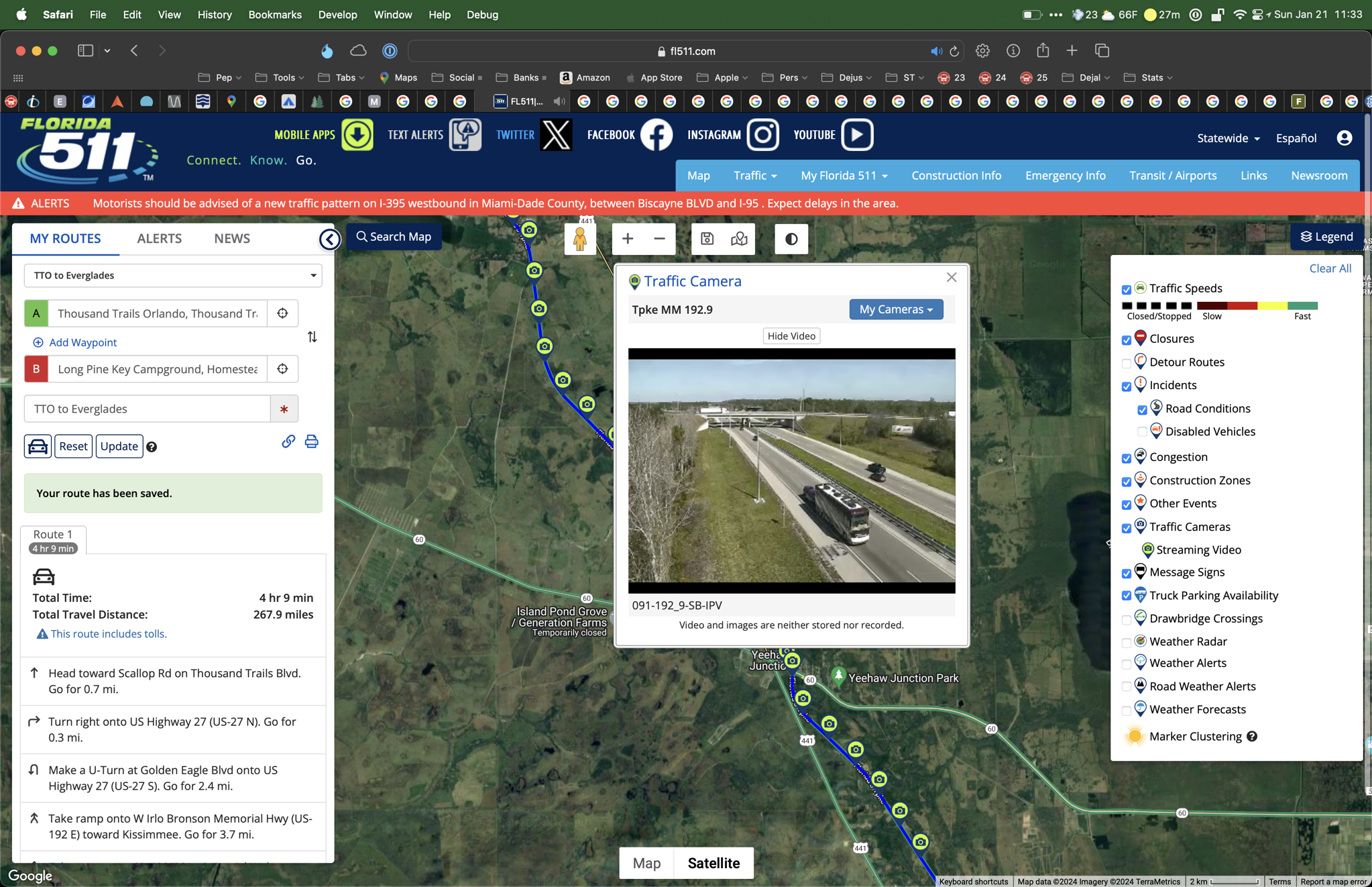Uncheck the Message Signs layer
Viewport: 1372px width, 887px height.
point(1127,574)
